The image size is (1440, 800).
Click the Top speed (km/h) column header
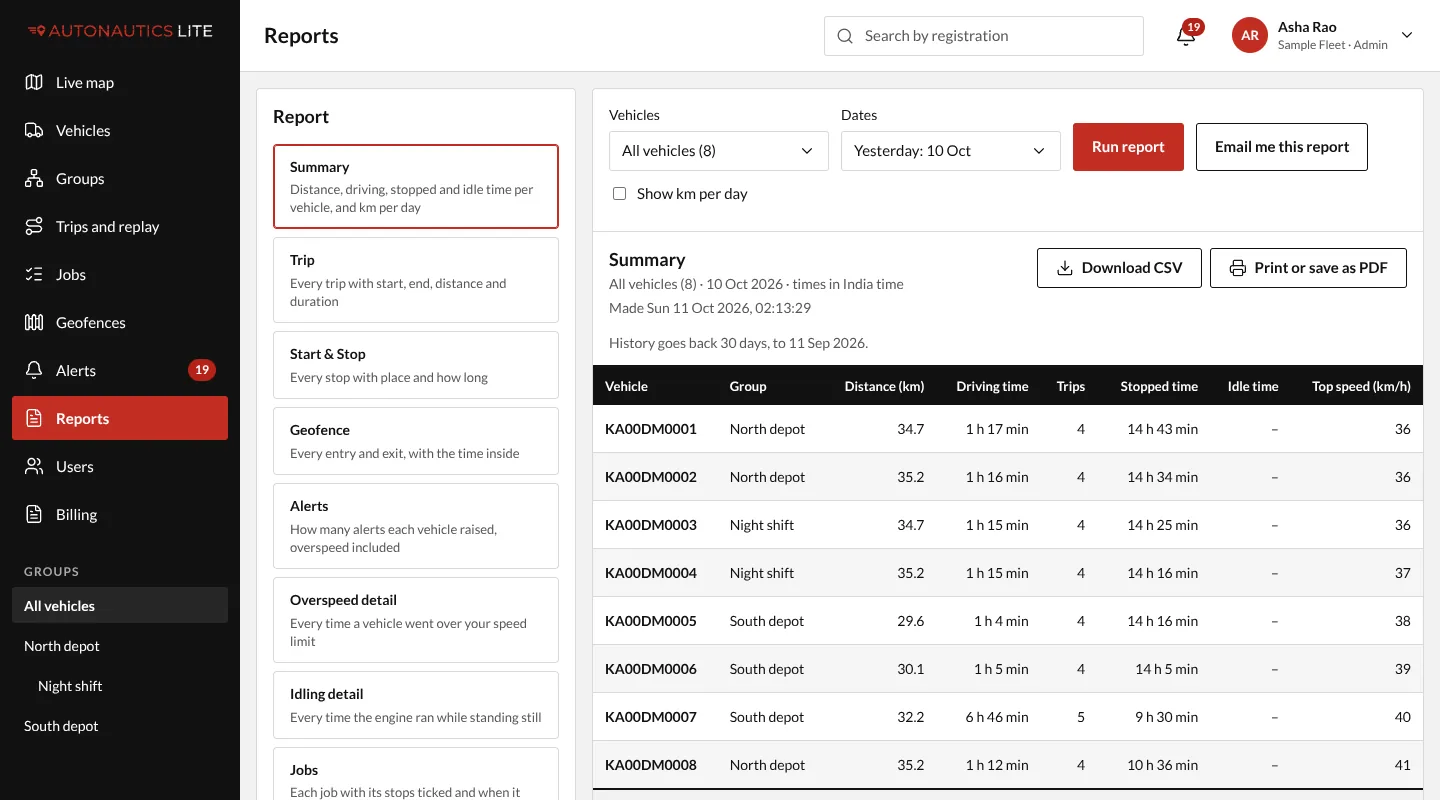[x=1361, y=386]
